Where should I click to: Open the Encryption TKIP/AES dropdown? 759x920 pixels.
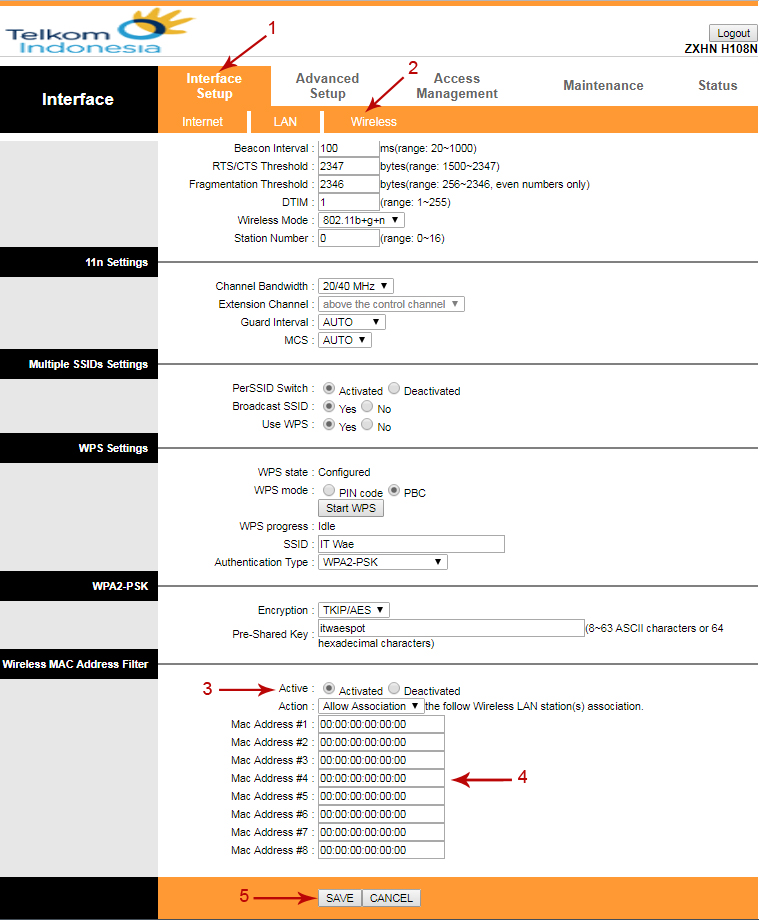tap(354, 610)
